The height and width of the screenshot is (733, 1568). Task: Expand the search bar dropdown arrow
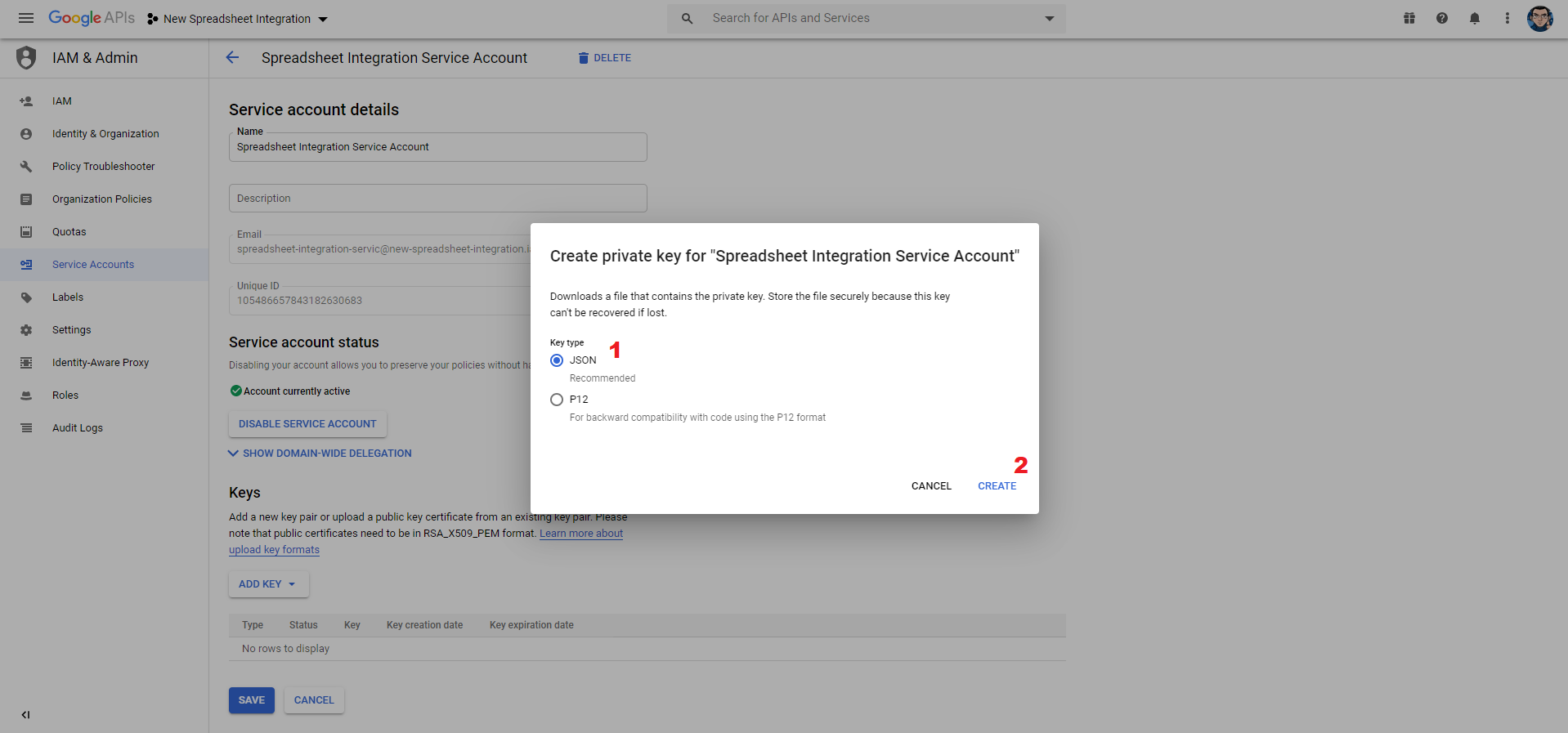point(1050,19)
